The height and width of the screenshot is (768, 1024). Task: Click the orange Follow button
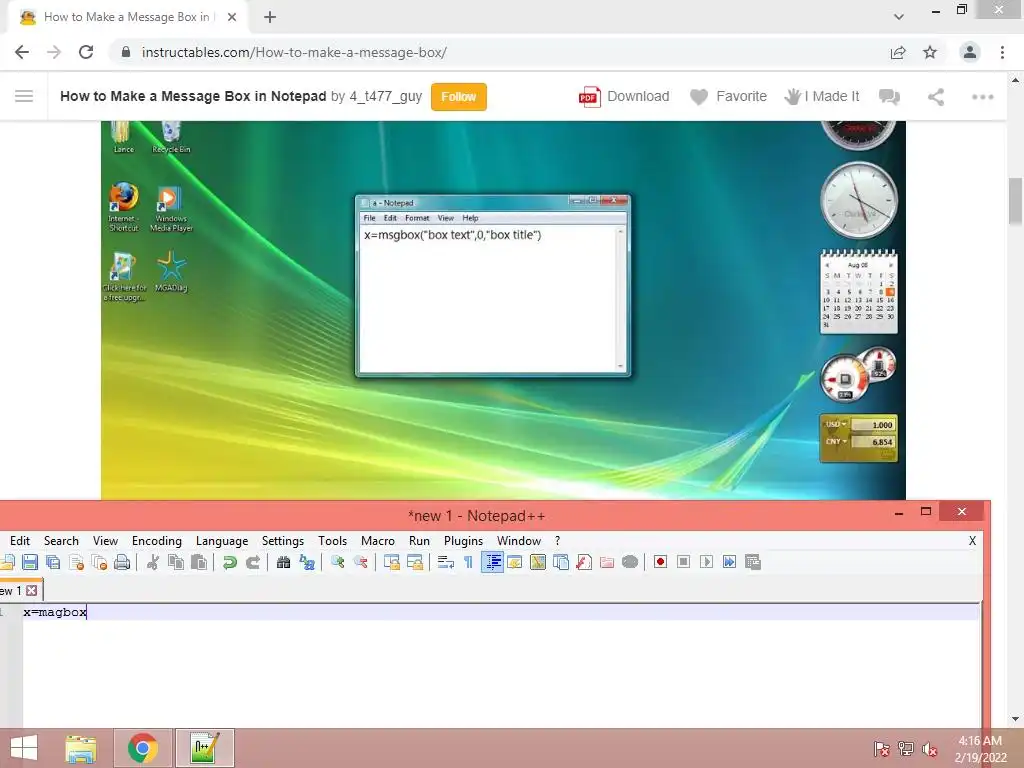click(x=458, y=97)
